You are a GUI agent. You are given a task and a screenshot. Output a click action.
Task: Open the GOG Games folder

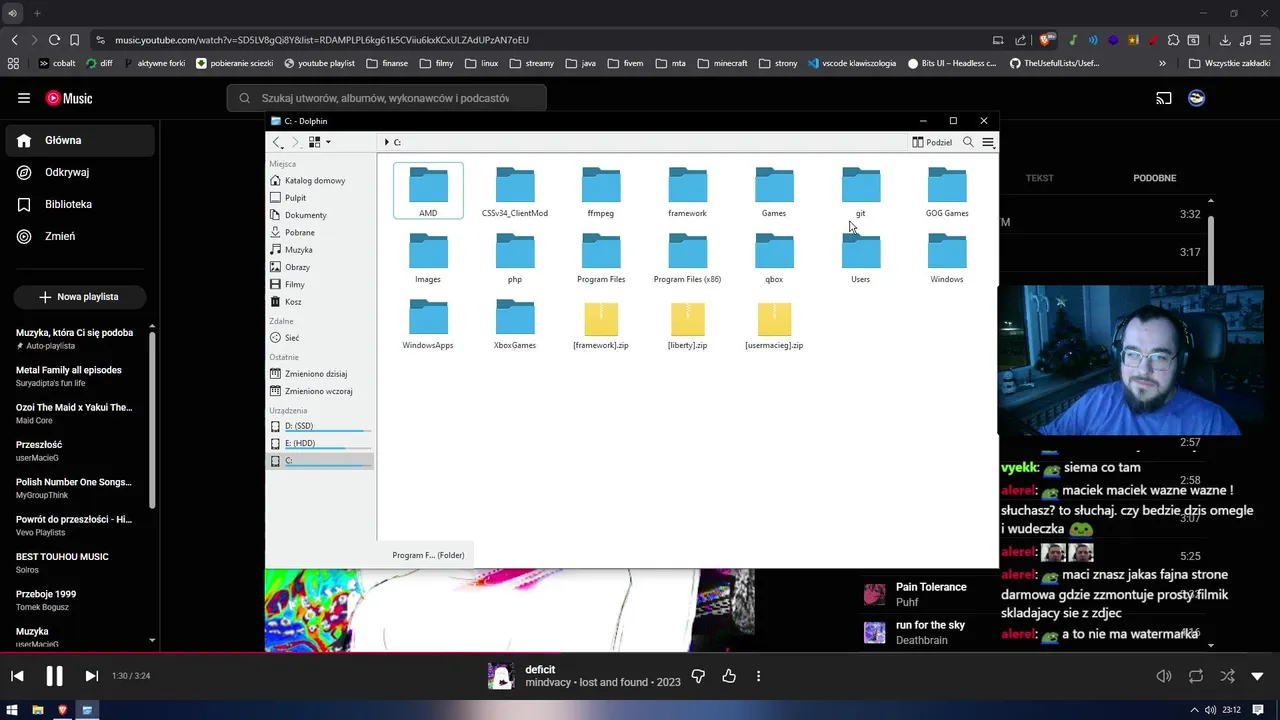pyautogui.click(x=947, y=190)
